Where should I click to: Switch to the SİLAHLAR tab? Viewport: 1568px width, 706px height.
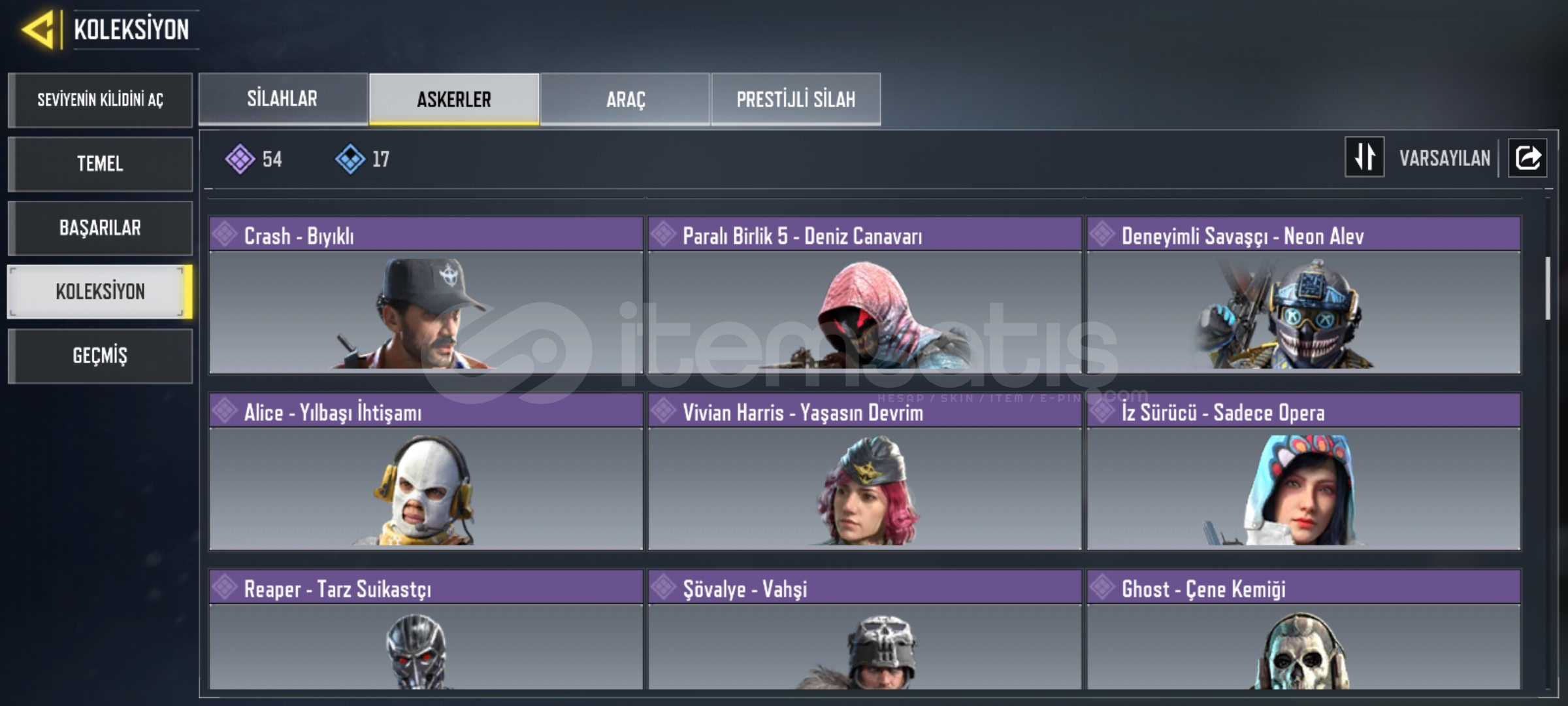(283, 99)
